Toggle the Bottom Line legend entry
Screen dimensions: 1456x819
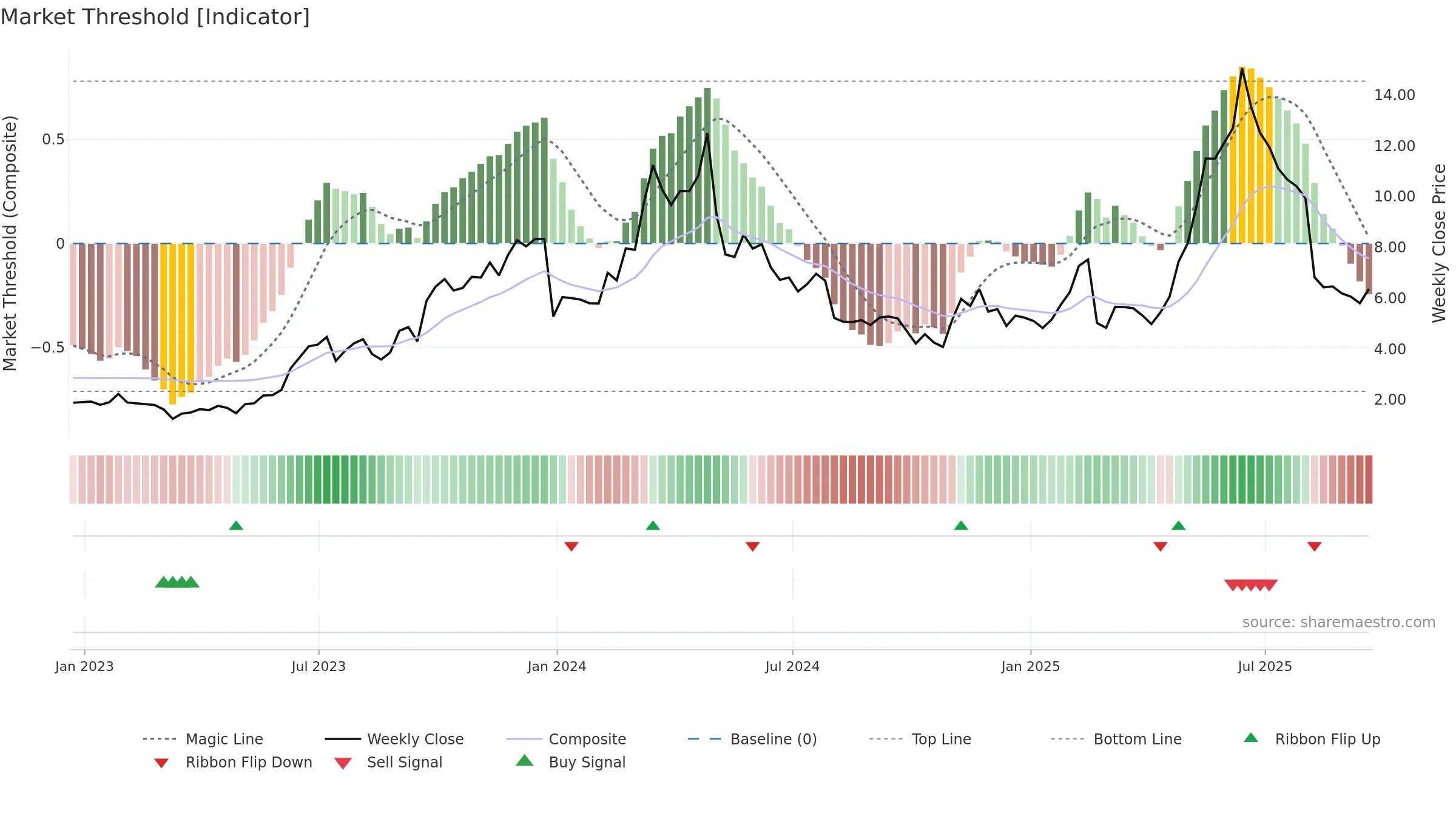pyautogui.click(x=1116, y=739)
